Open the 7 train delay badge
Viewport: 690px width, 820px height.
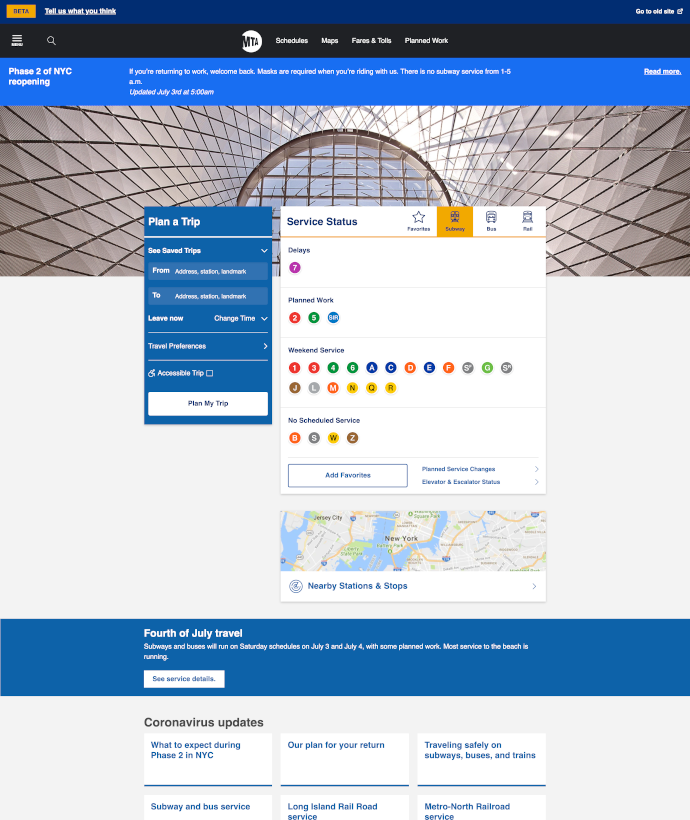tap(295, 268)
